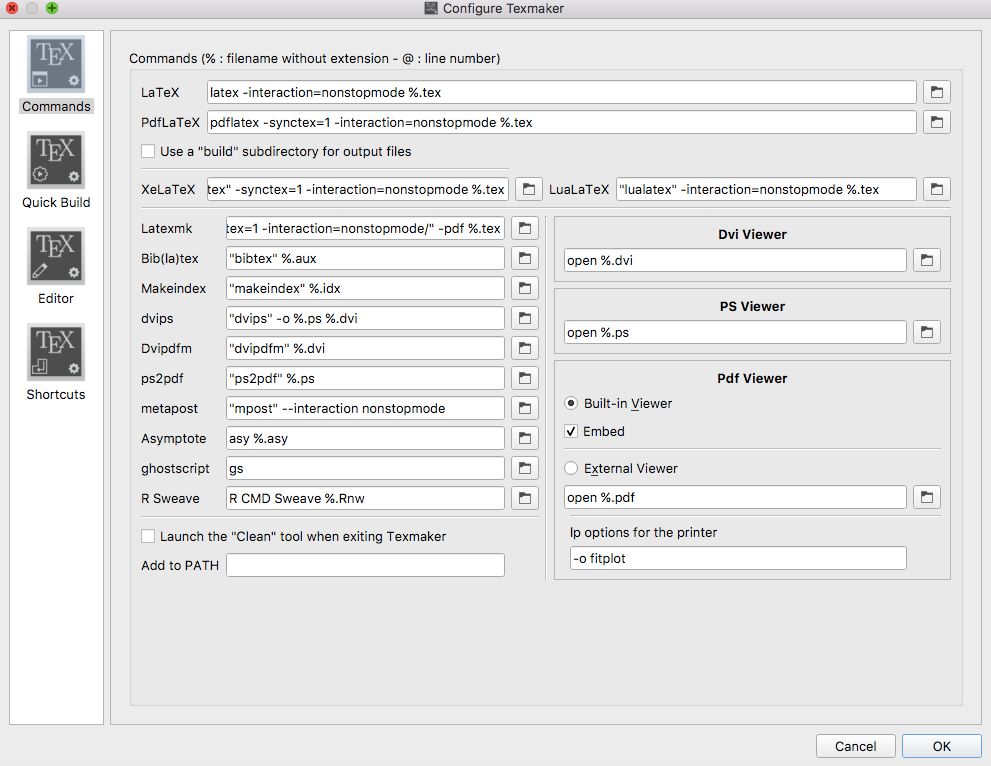Click the empty Add to PATH field

[x=365, y=565]
